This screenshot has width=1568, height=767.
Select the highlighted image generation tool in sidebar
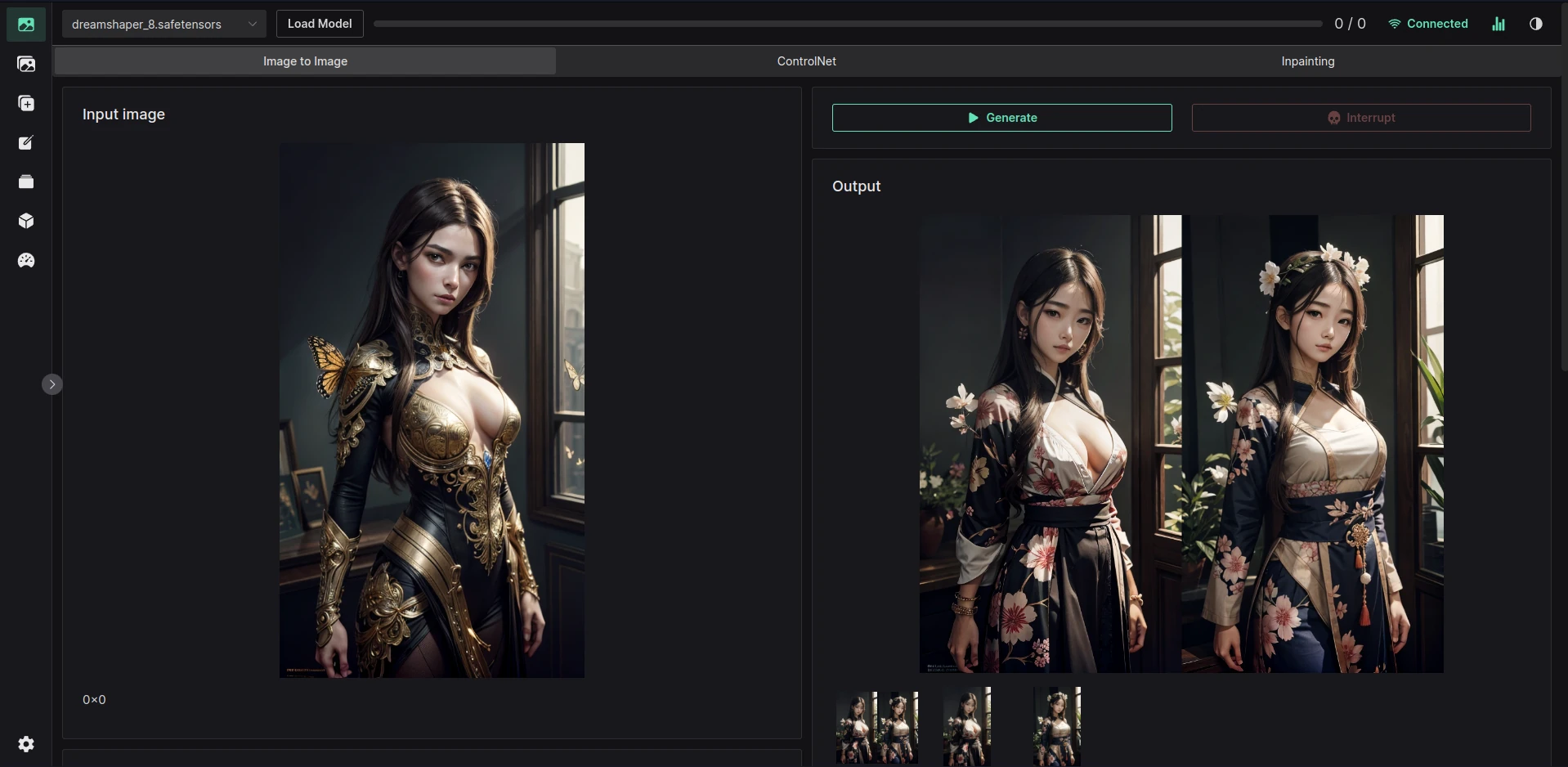26,25
